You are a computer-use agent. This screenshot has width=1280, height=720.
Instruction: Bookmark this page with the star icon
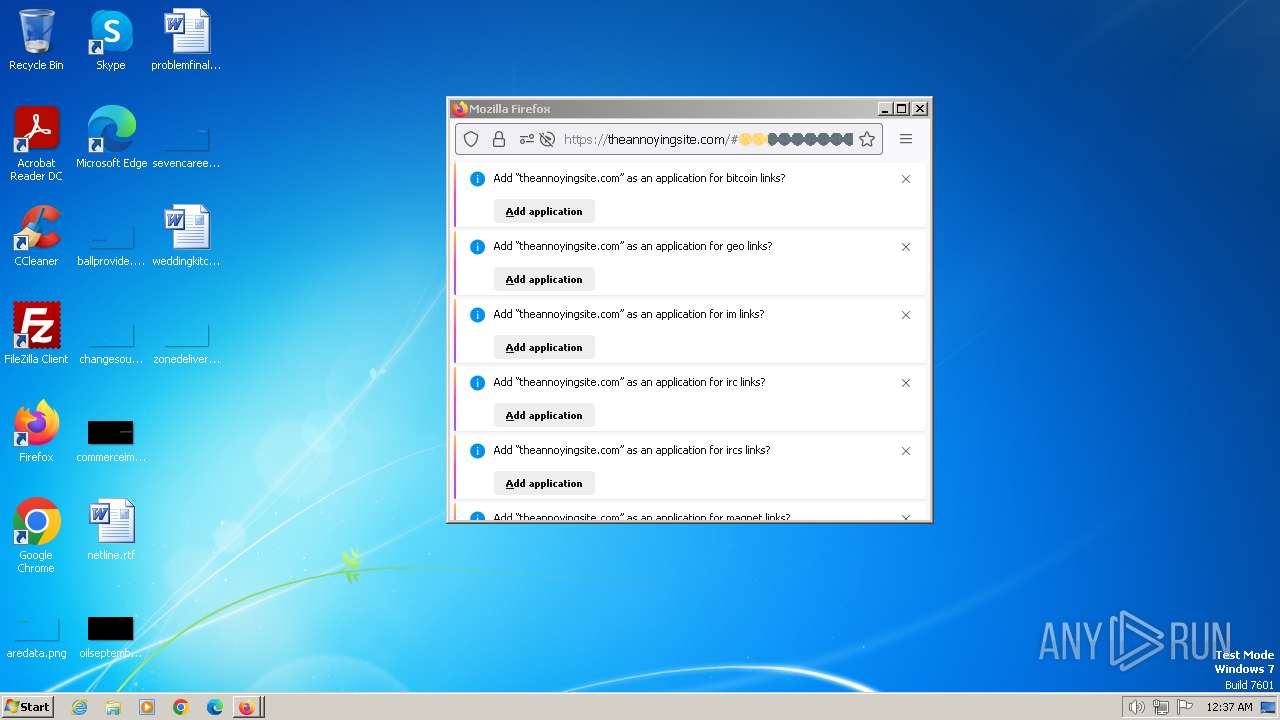(x=867, y=139)
